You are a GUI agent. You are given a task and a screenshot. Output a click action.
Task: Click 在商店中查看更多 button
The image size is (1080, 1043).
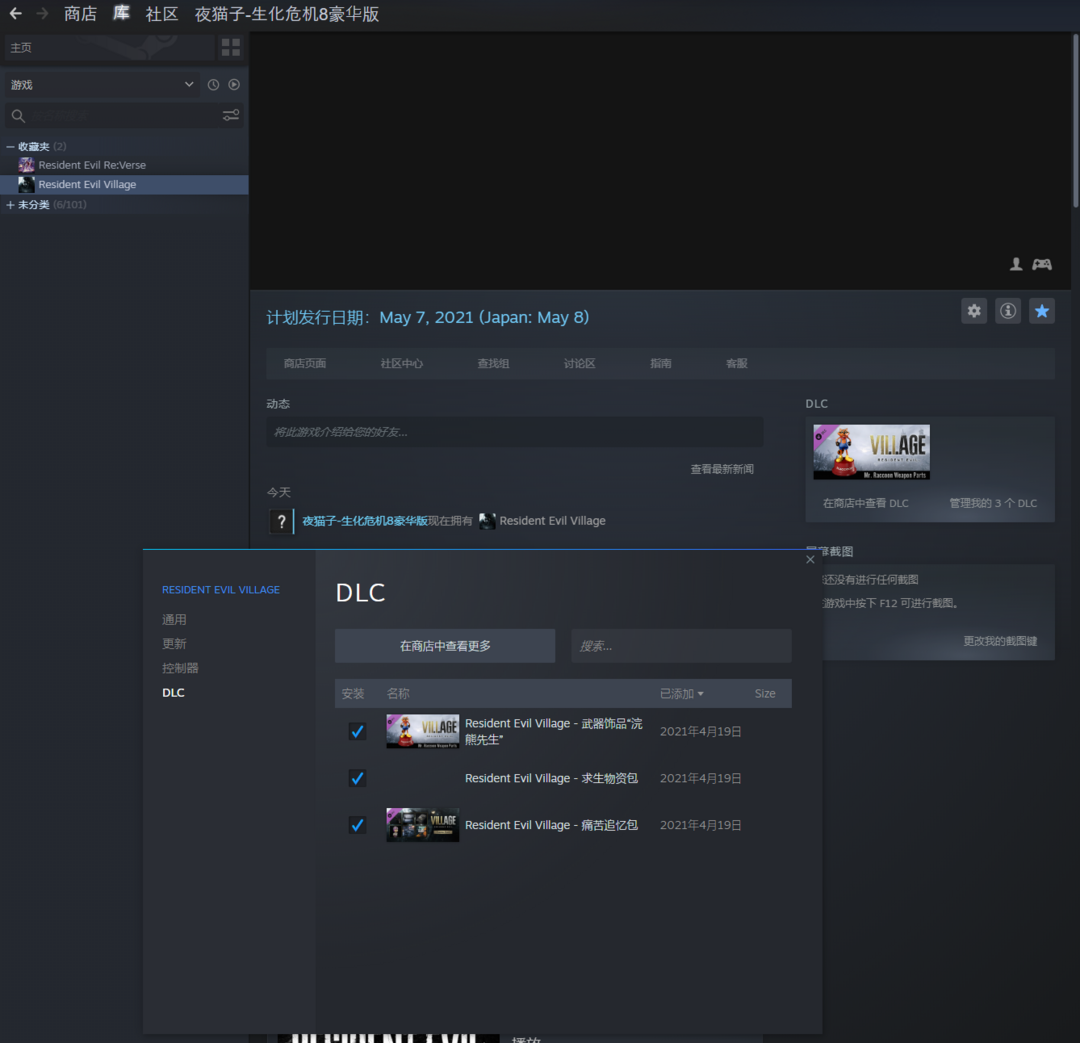coord(445,646)
